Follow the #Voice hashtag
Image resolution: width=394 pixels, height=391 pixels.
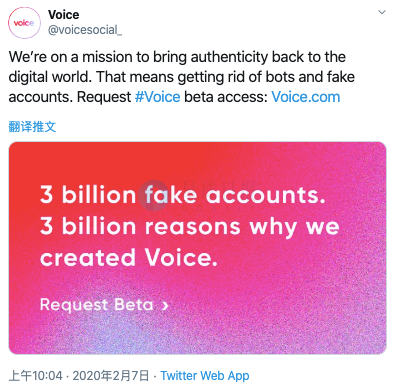click(x=157, y=97)
